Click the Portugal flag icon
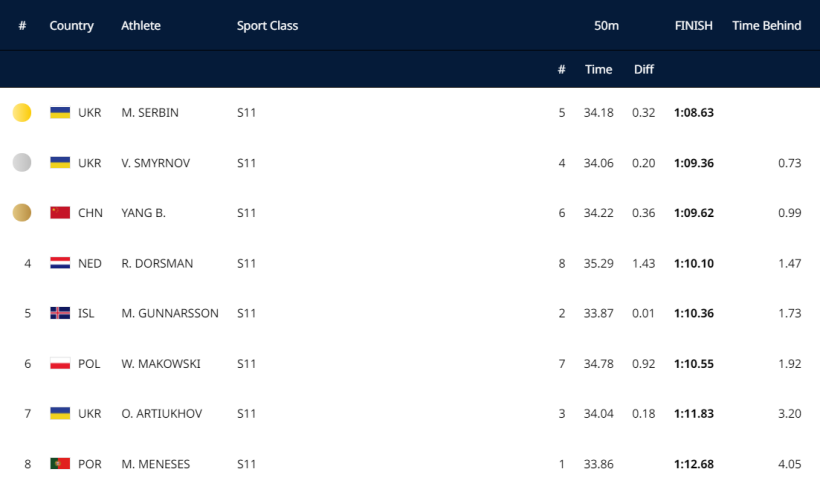820x498 pixels. (x=60, y=464)
